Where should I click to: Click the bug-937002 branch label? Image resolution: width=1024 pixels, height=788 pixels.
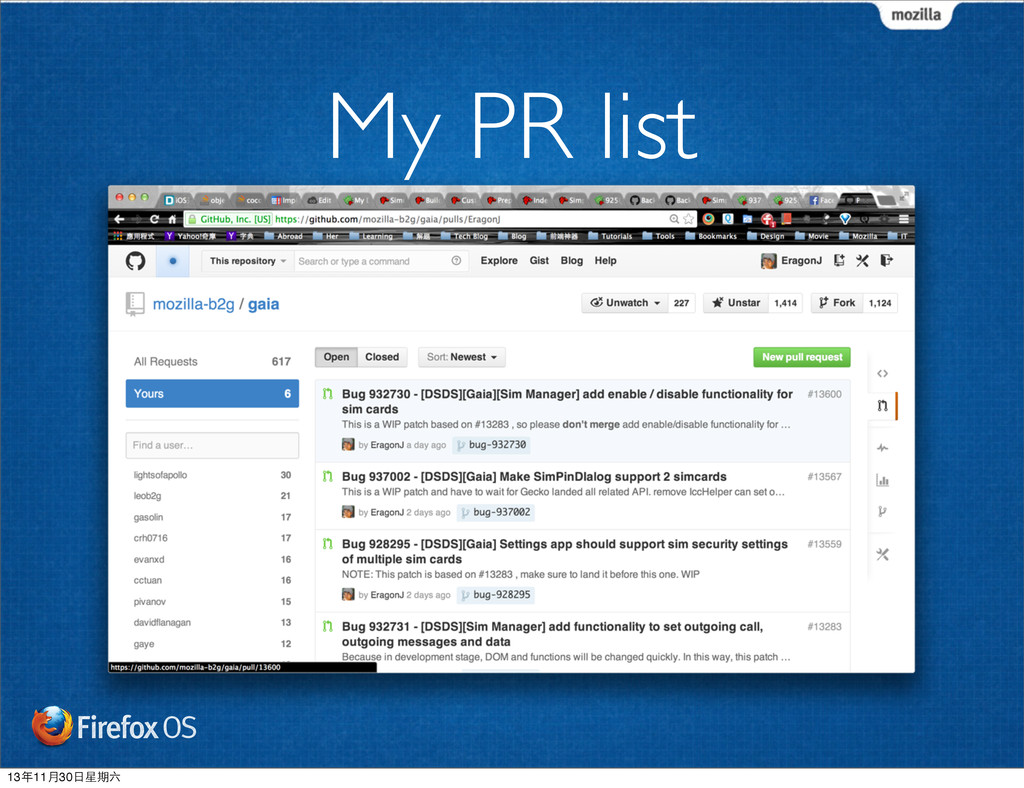(x=496, y=512)
